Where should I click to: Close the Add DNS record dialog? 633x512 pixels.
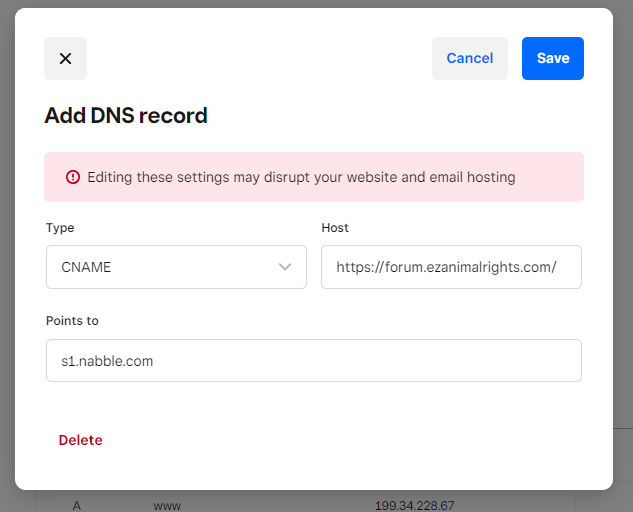[x=65, y=58]
